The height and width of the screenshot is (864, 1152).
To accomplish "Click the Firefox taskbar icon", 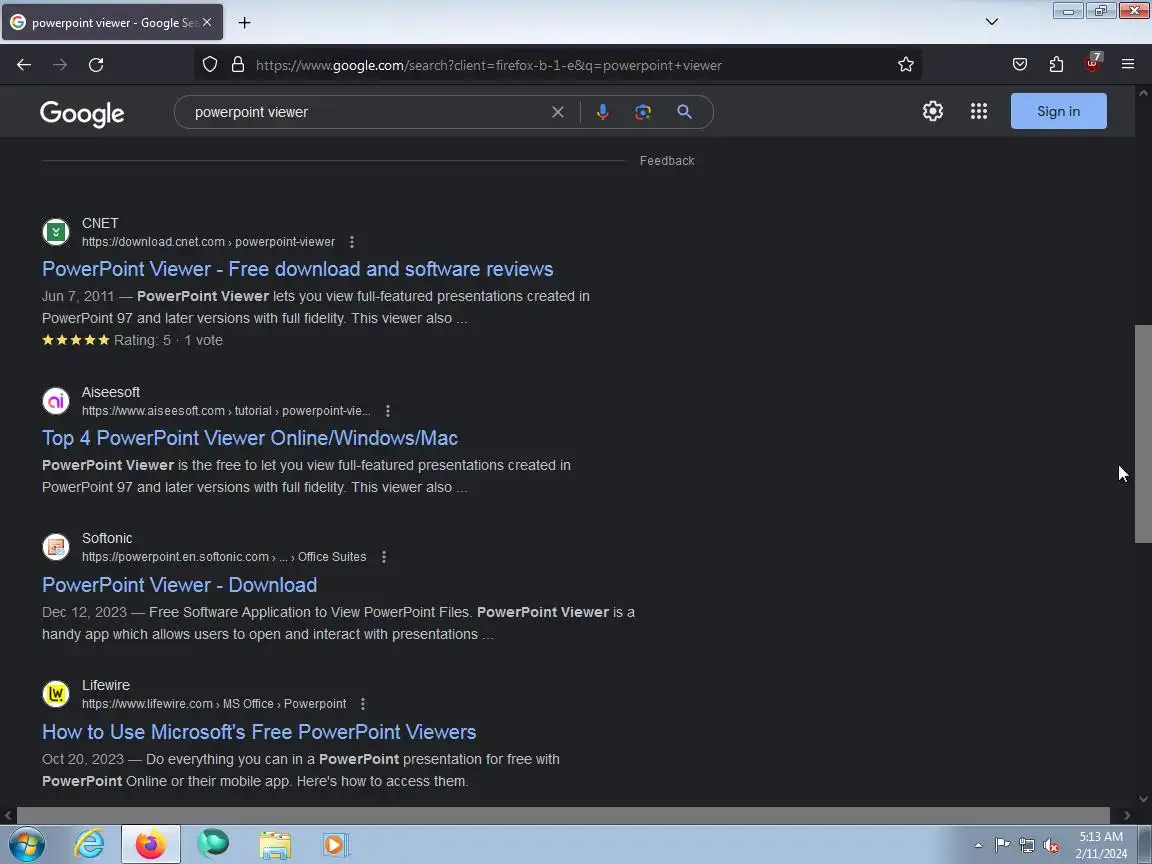I will point(151,844).
